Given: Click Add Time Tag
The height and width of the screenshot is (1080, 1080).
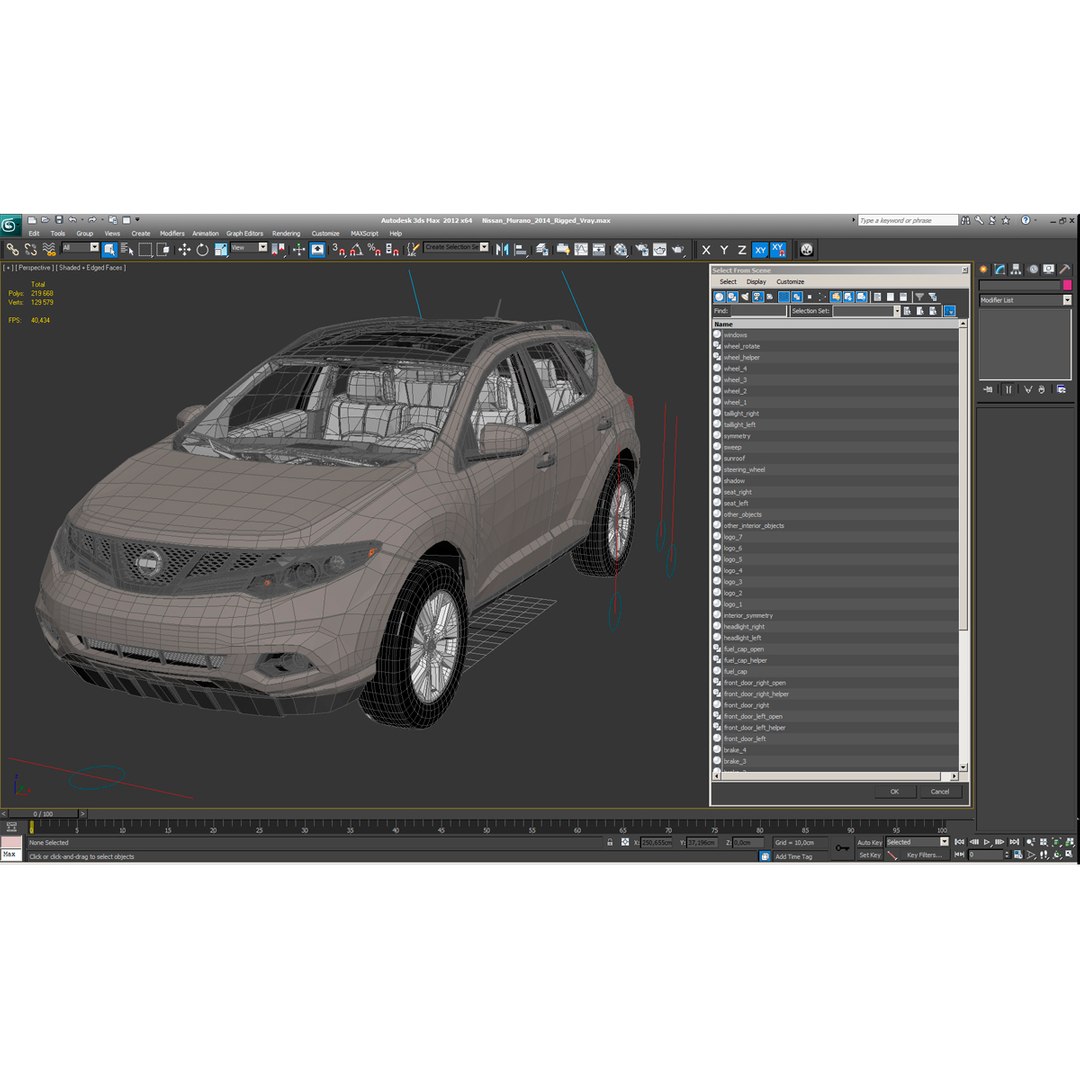Looking at the screenshot, I should pyautogui.click(x=793, y=857).
